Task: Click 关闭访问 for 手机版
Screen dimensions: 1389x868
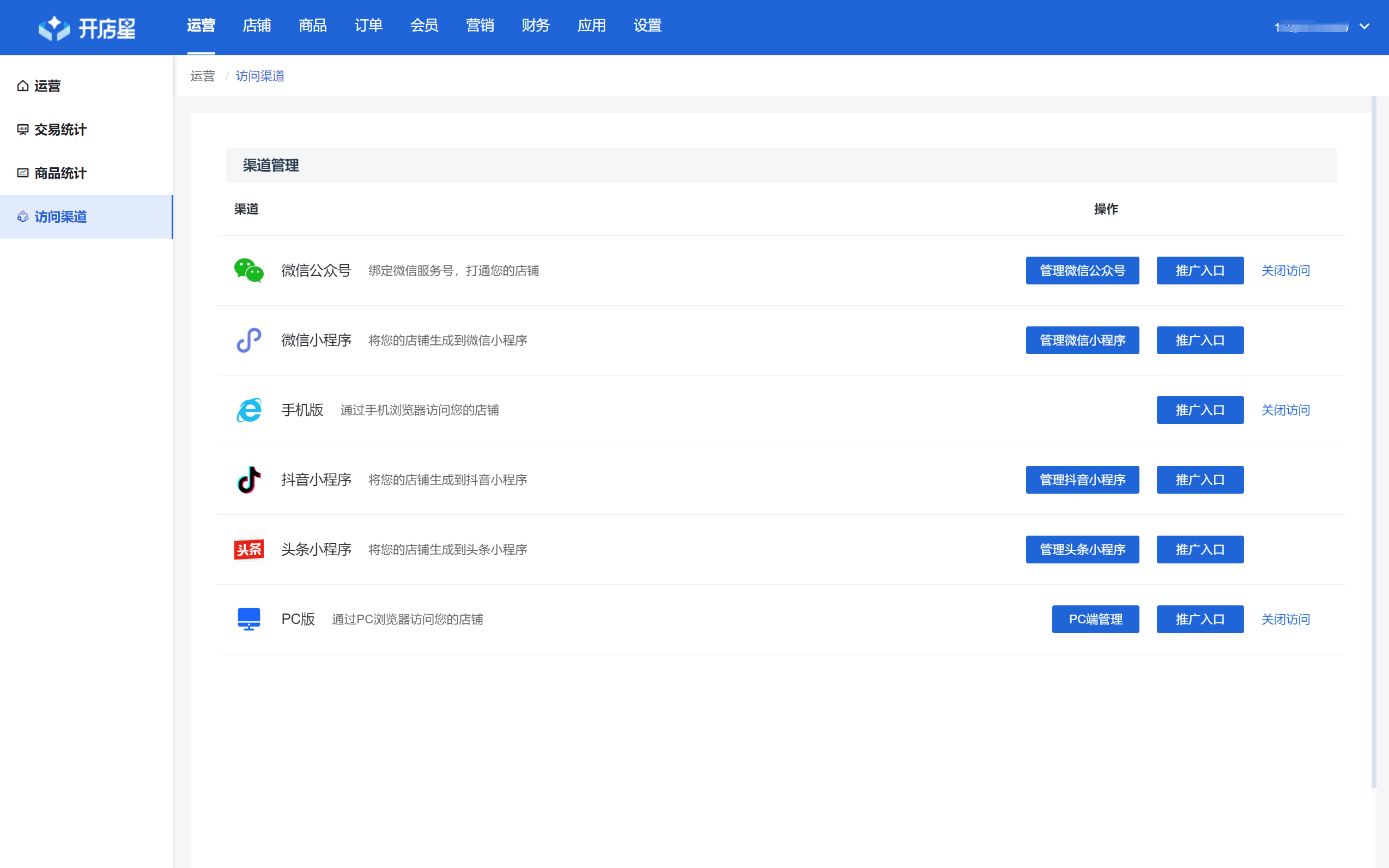Action: (1285, 410)
